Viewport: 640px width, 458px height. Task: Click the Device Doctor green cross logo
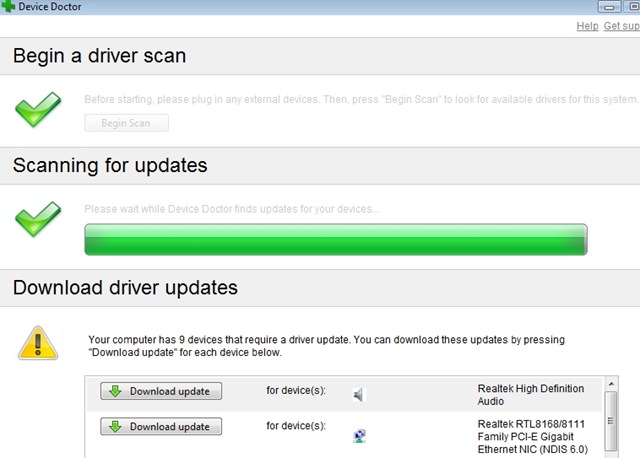(8, 6)
